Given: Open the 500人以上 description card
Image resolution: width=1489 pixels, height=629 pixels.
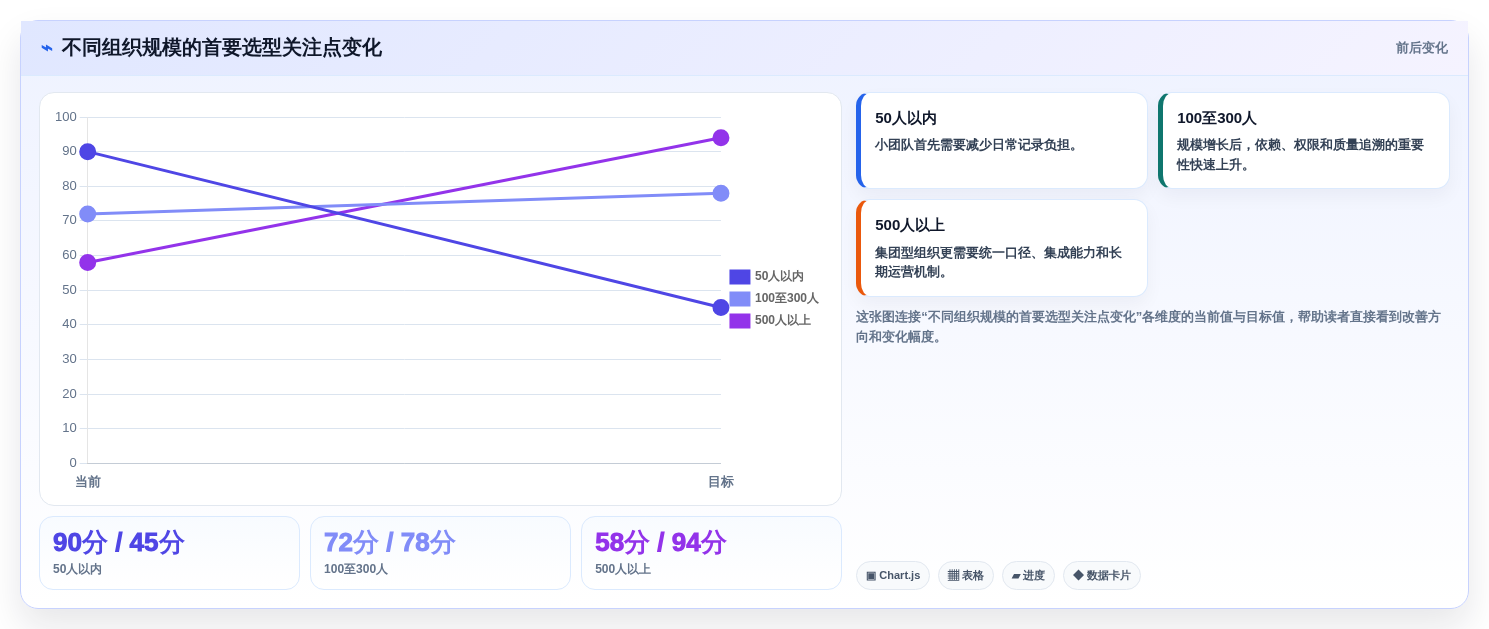Looking at the screenshot, I should point(1002,248).
